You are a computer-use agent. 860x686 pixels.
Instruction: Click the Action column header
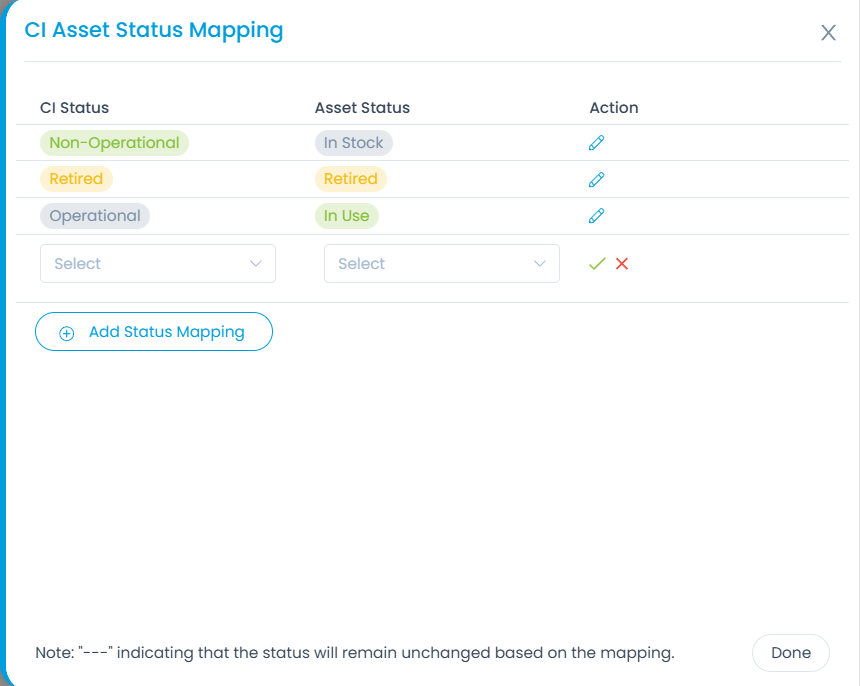coord(613,108)
